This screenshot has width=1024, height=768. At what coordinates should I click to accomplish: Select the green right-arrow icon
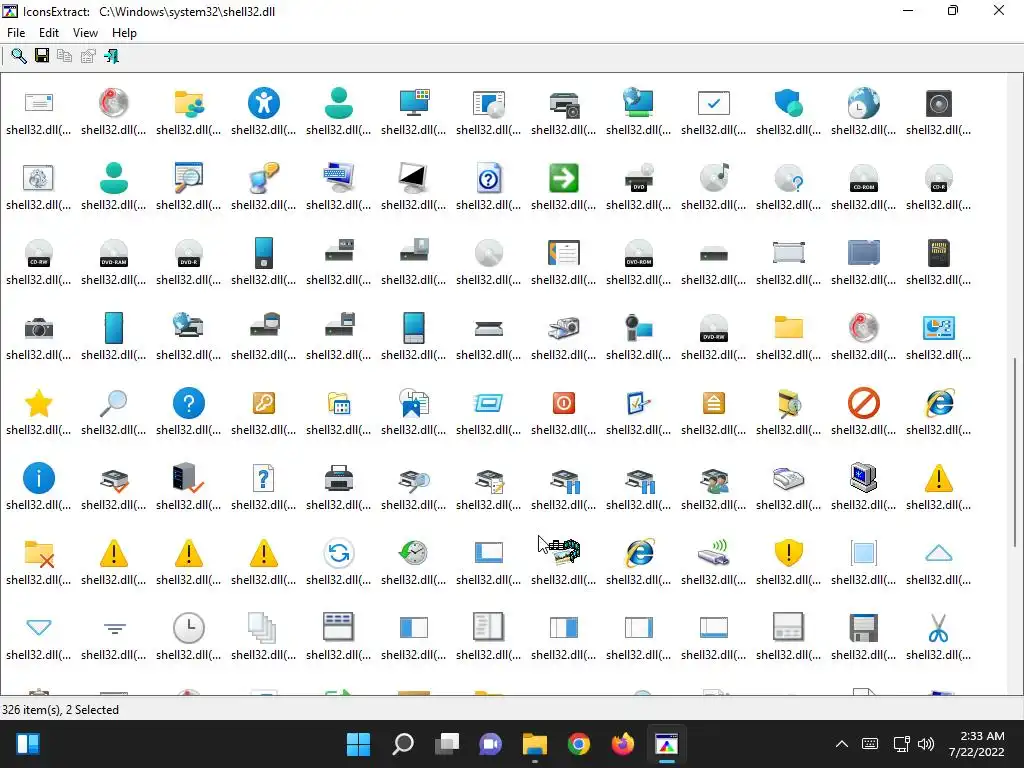tap(564, 178)
